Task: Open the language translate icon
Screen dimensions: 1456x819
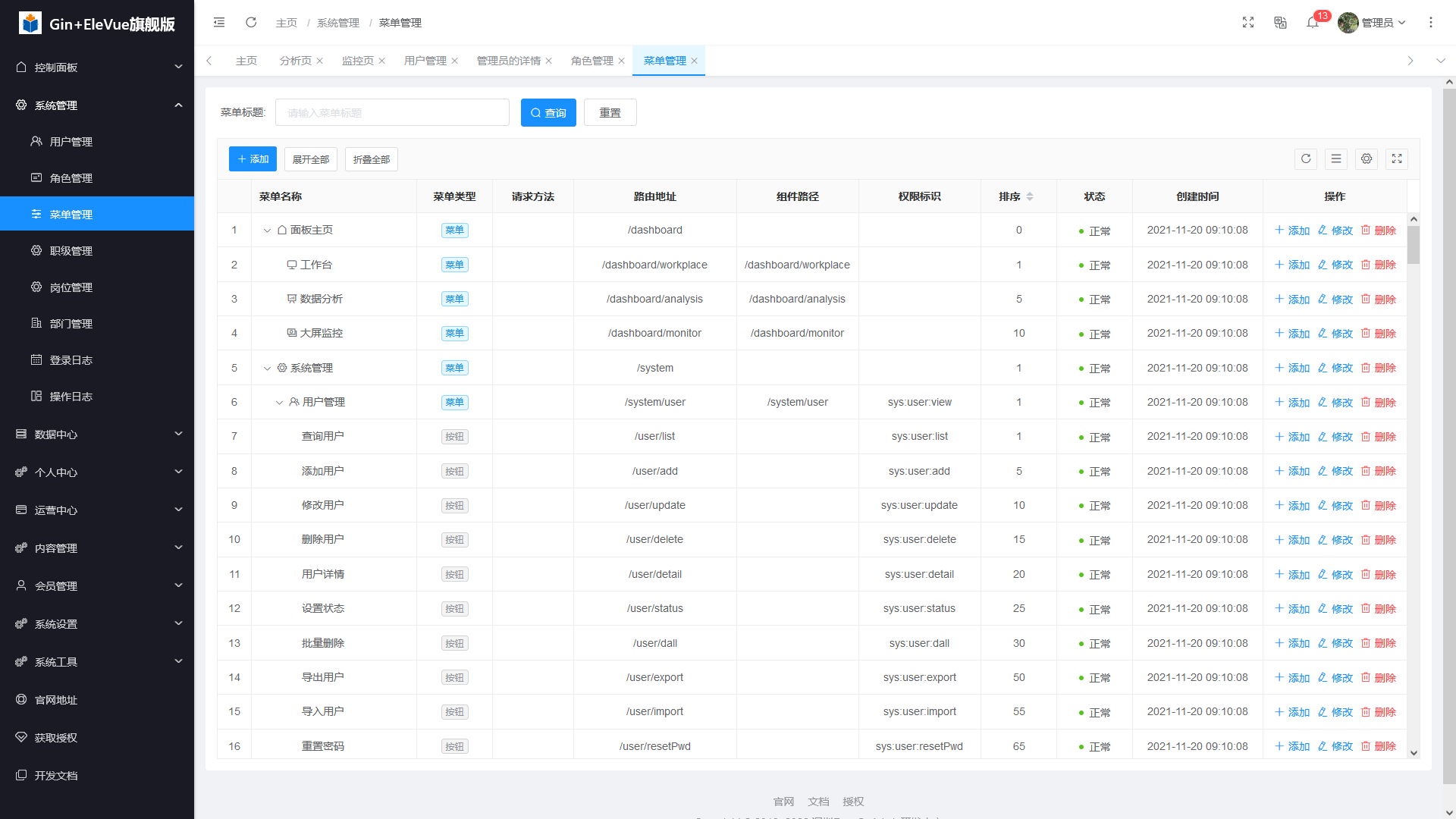Action: coord(1281,23)
